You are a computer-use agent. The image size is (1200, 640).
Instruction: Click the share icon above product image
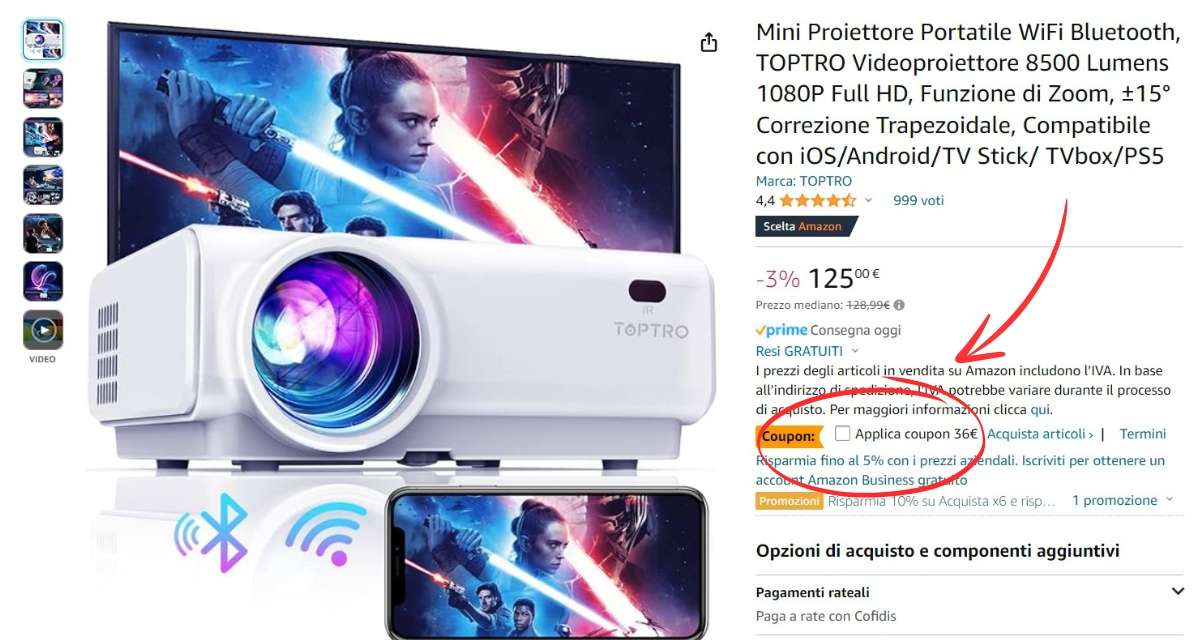click(708, 42)
